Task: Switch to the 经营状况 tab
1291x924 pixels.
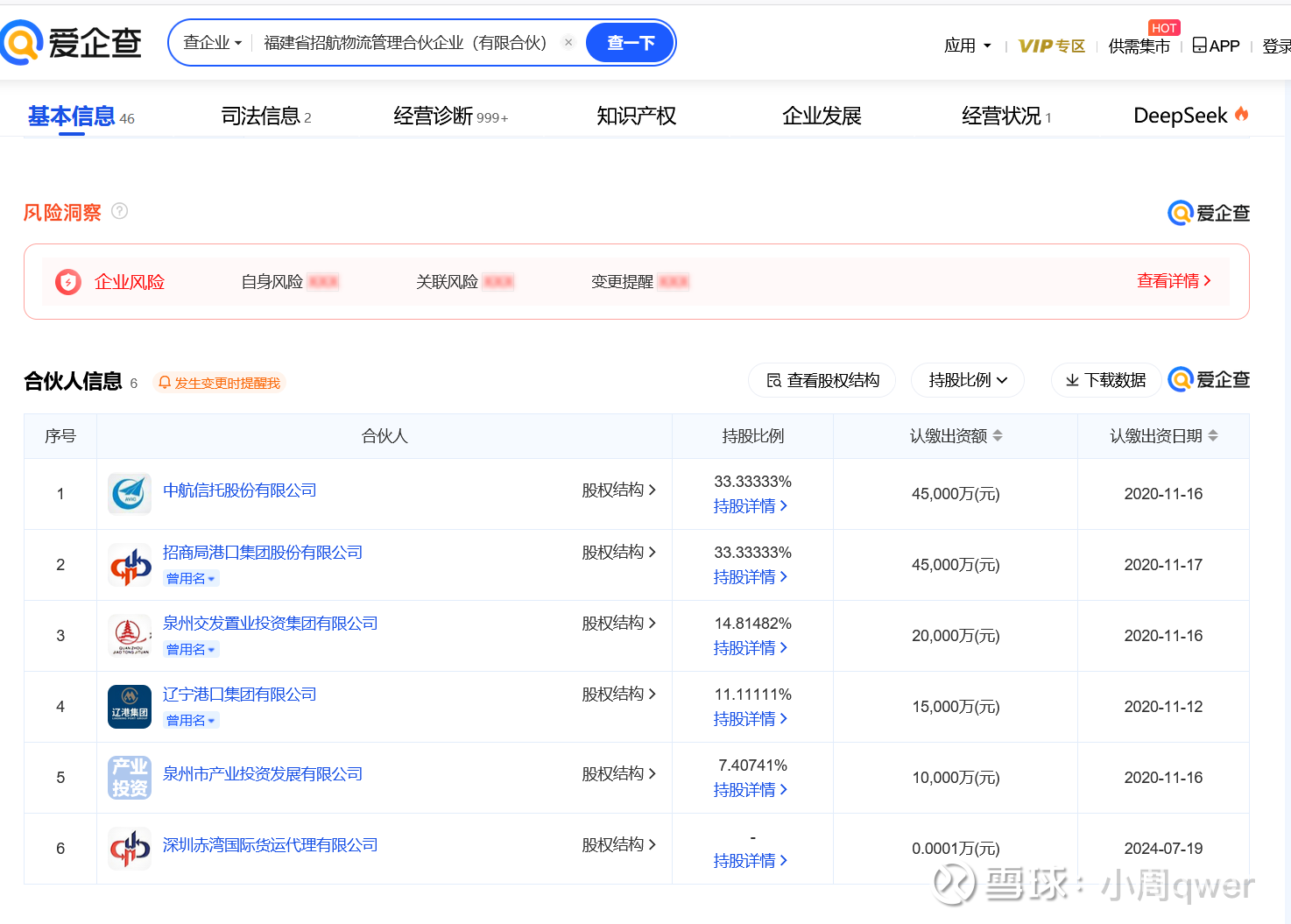Action: tap(1006, 116)
